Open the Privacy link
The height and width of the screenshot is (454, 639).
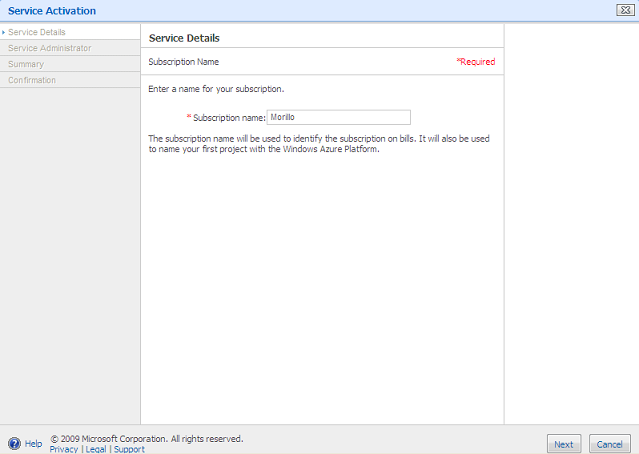(x=64, y=449)
